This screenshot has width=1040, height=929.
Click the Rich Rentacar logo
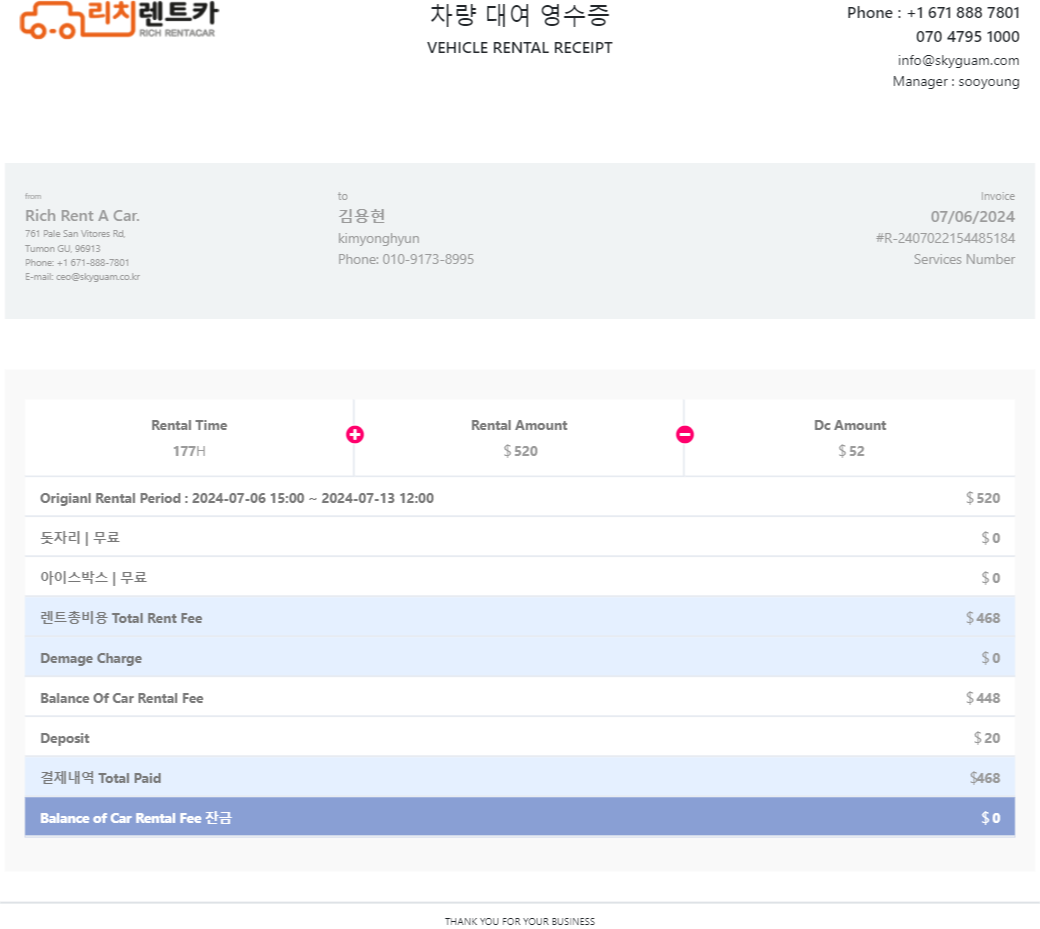118,20
